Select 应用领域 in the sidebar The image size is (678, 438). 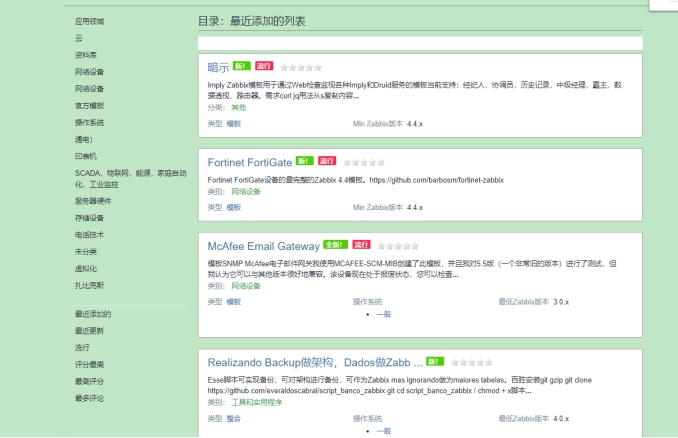click(90, 21)
